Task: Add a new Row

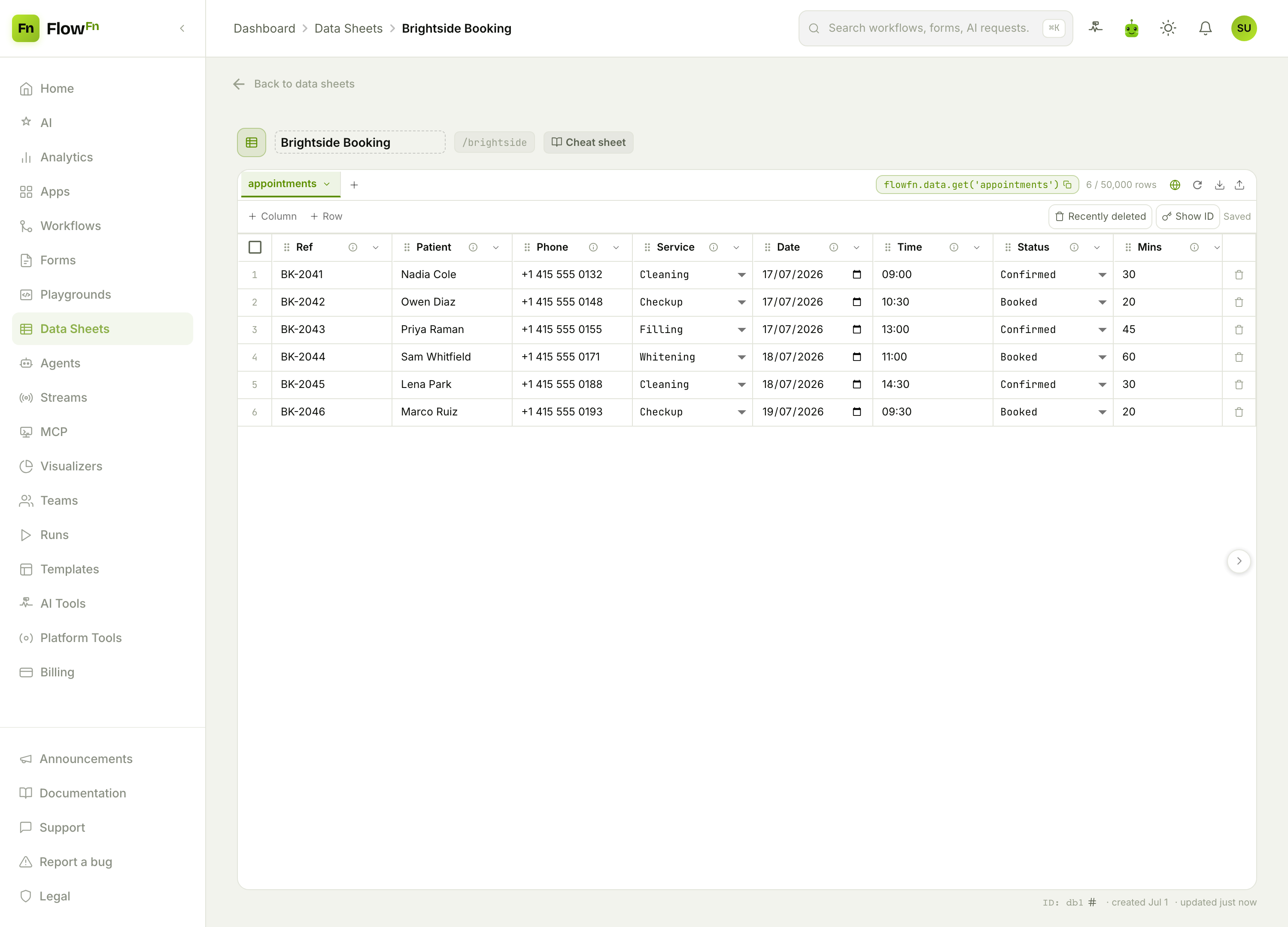Action: point(327,217)
